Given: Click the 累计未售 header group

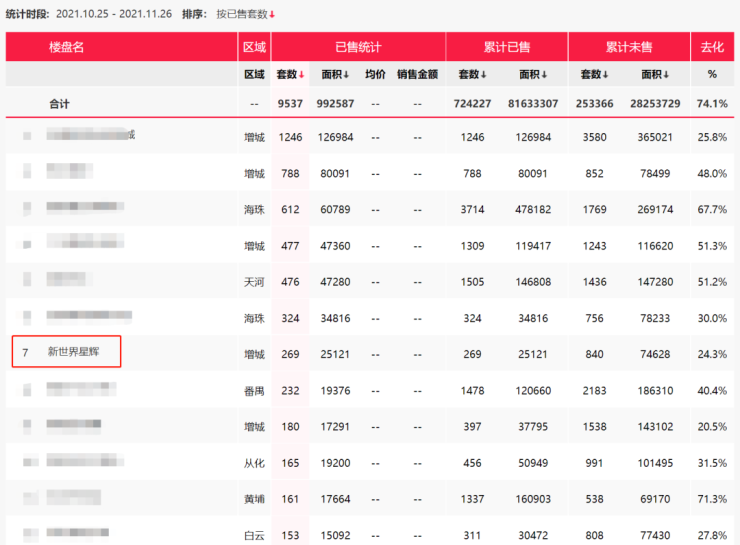Looking at the screenshot, I should [x=629, y=47].
